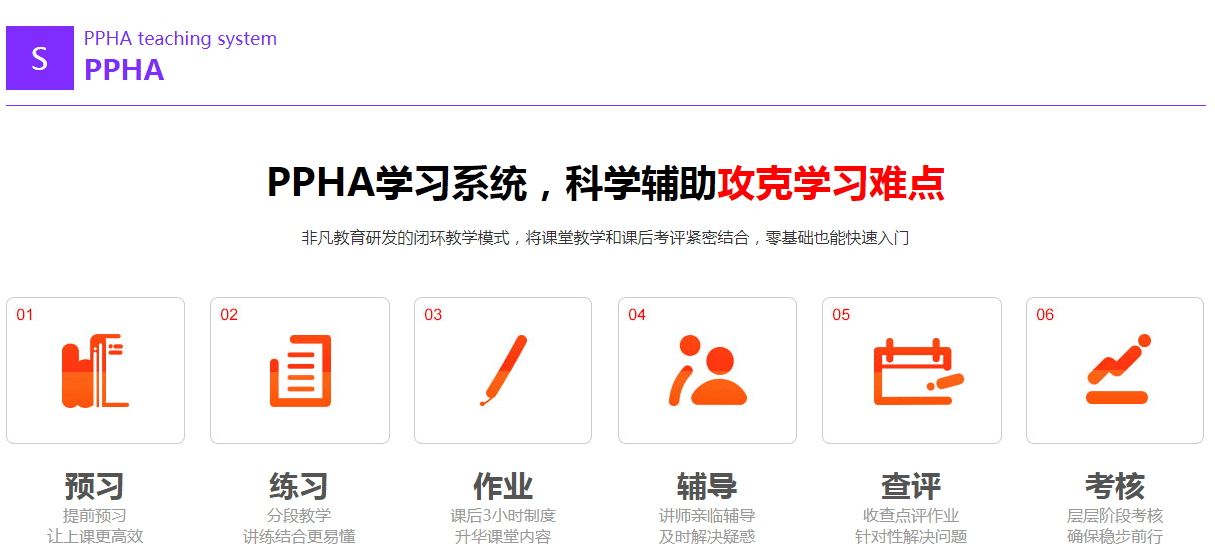Click the purple S logo square
This screenshot has height=546, width=1215.
click(x=40, y=58)
